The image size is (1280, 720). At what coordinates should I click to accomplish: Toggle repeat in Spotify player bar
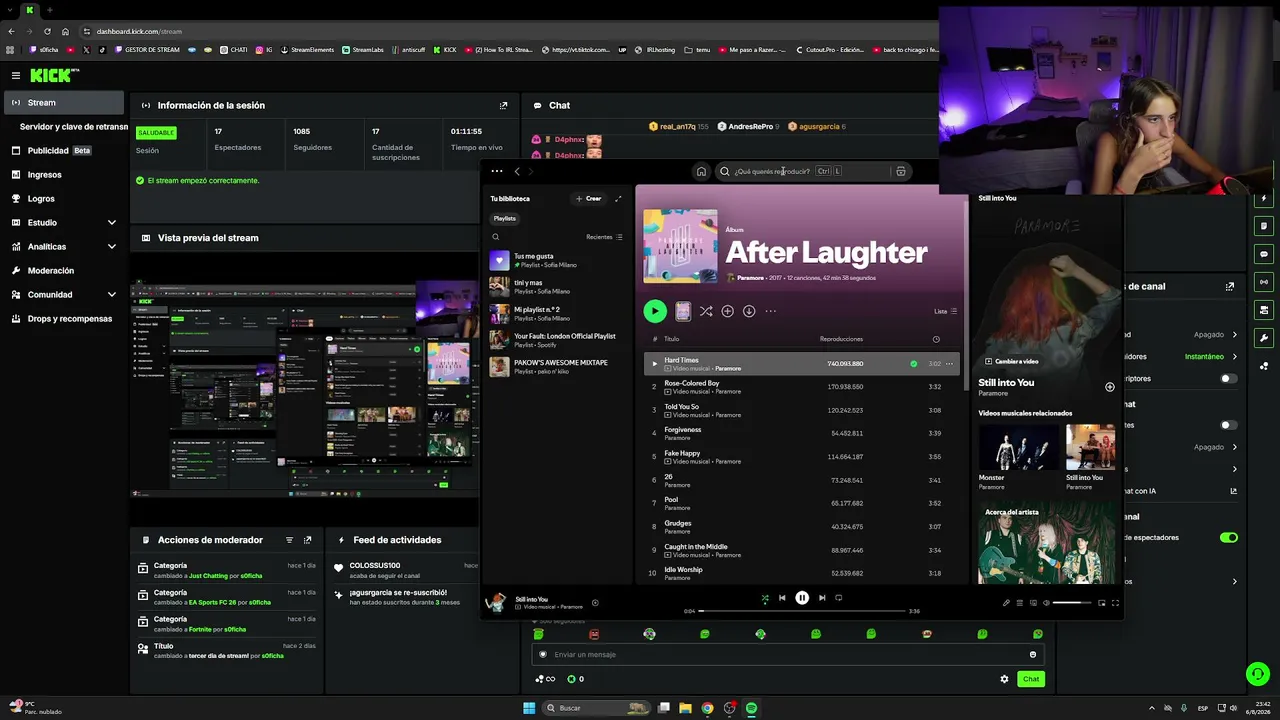click(x=839, y=598)
